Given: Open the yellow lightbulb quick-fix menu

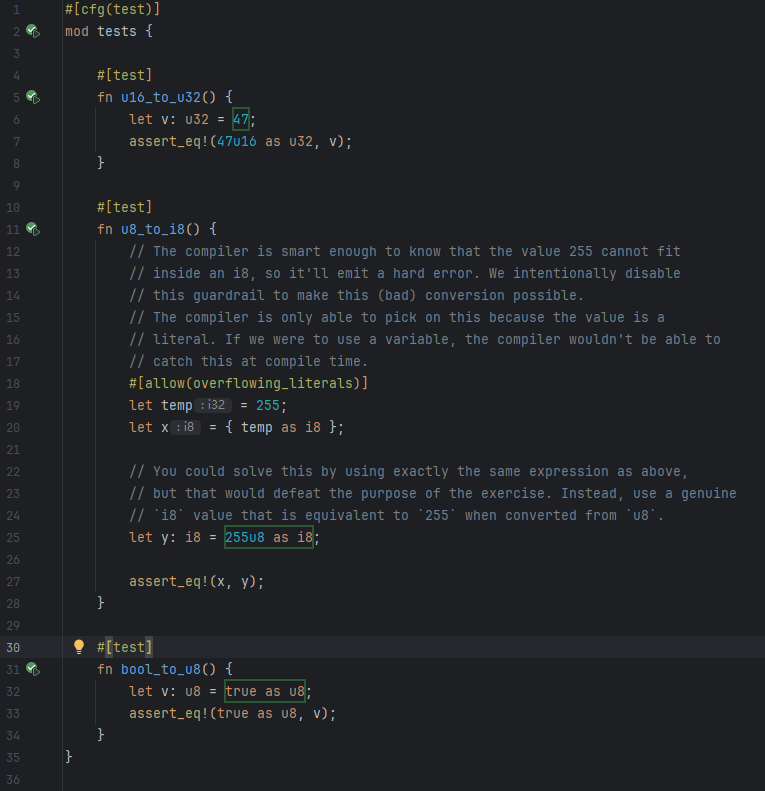Looking at the screenshot, I should tap(80, 646).
